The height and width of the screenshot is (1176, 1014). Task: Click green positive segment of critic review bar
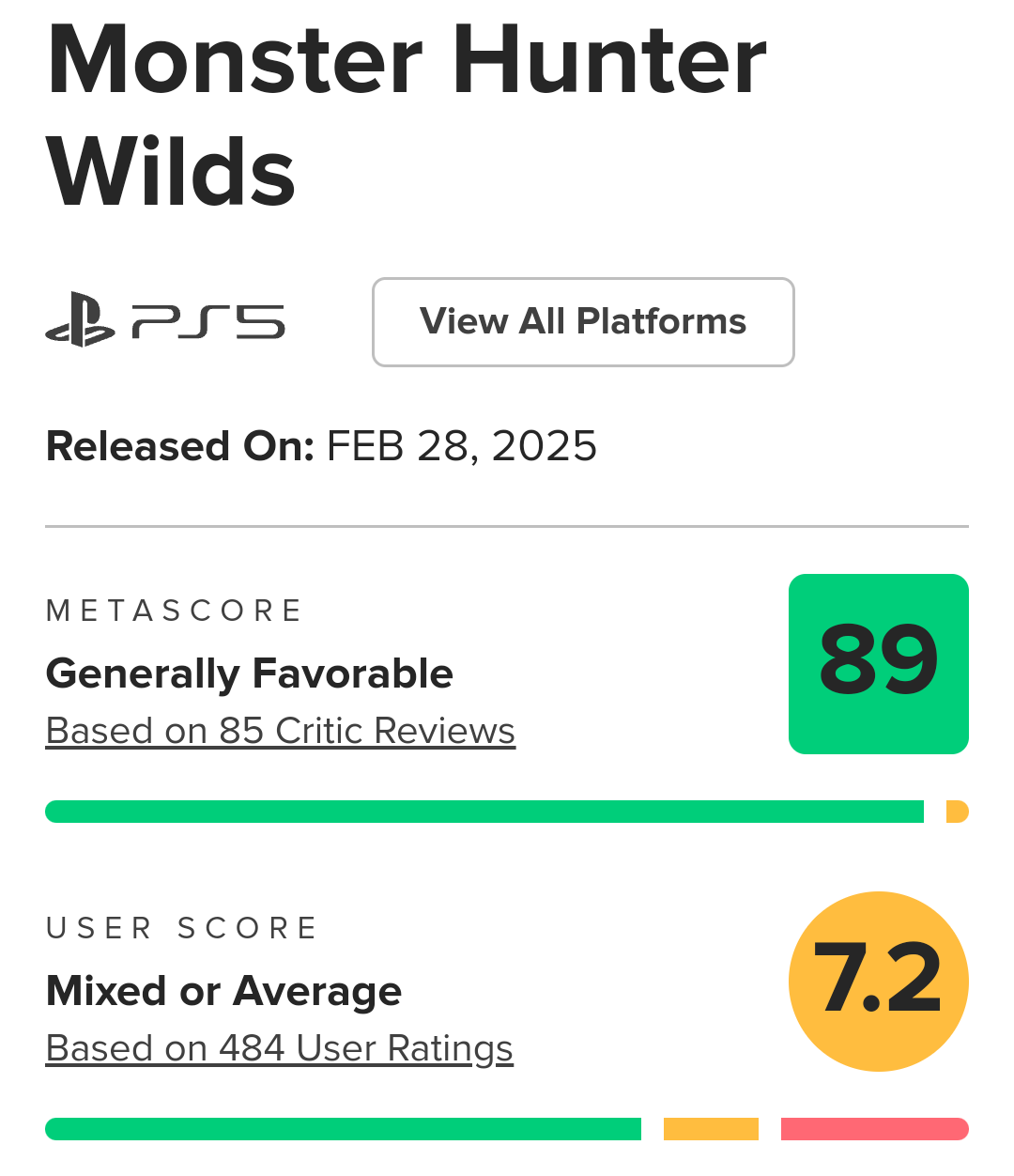point(484,812)
